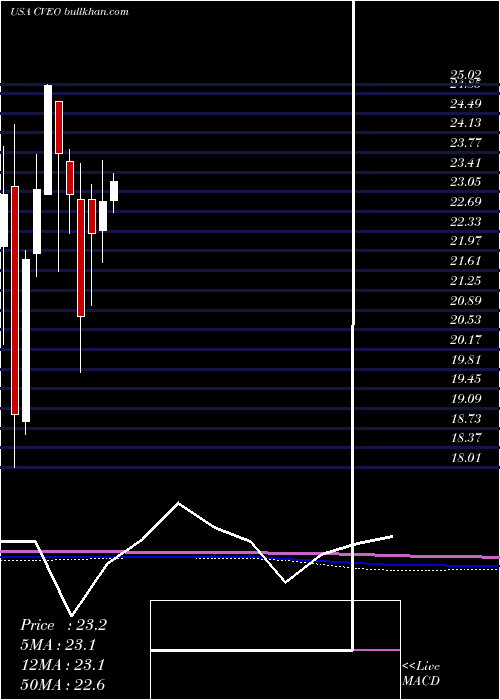Click the 12MA : 23.1 readout
Image resolution: width=500 pixels, height=700 pixels.
point(63,665)
